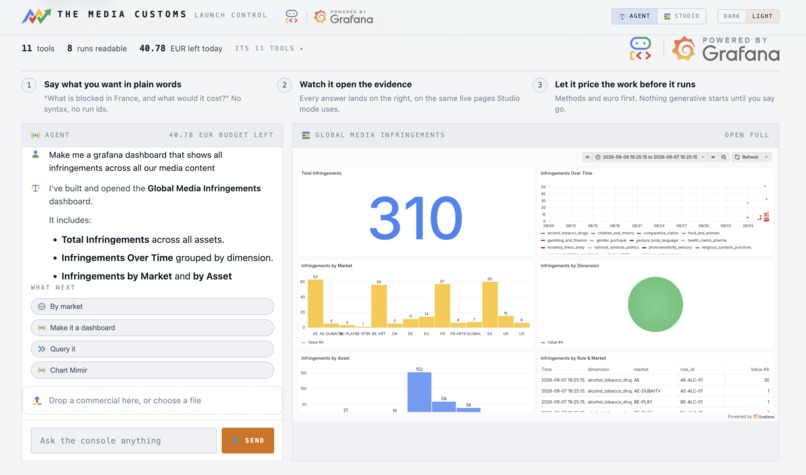Switch to Agent mode
806x475 pixels.
point(634,16)
